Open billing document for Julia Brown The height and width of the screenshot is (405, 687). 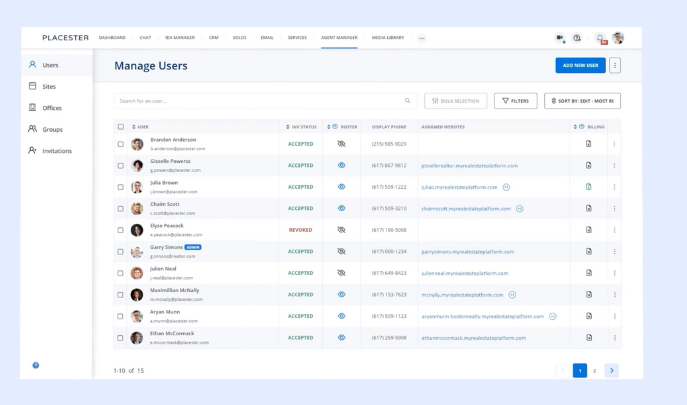(x=588, y=187)
